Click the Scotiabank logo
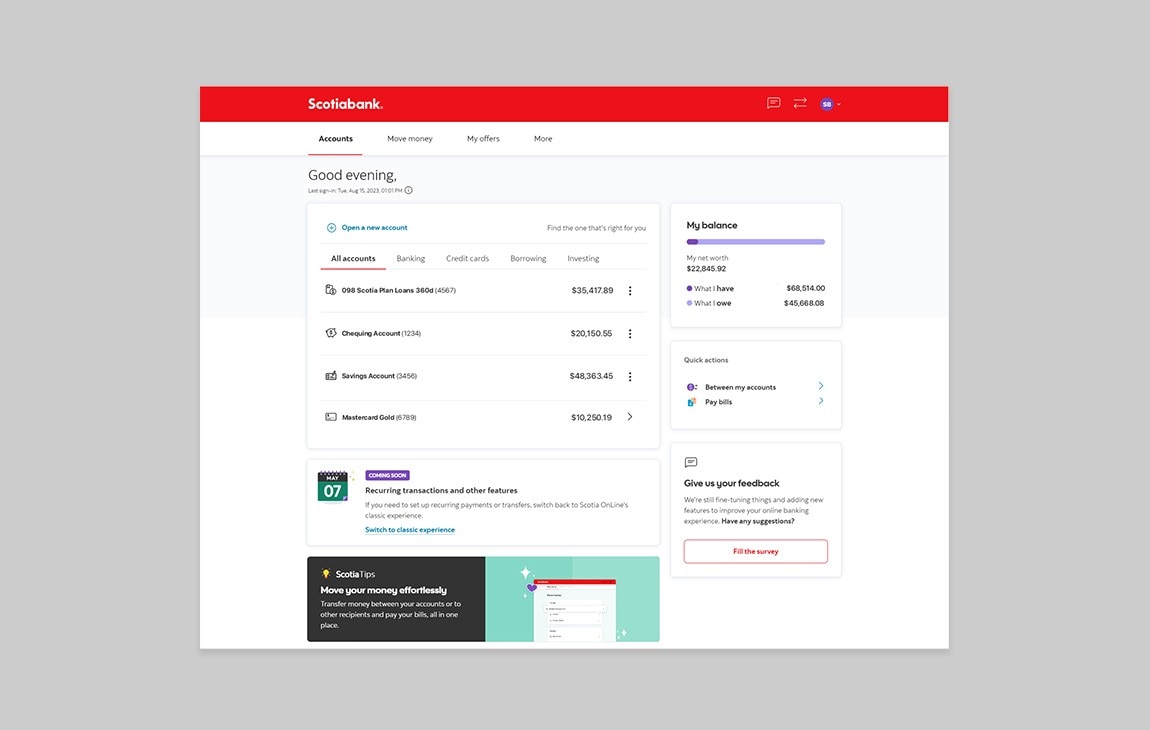 pyautogui.click(x=345, y=104)
